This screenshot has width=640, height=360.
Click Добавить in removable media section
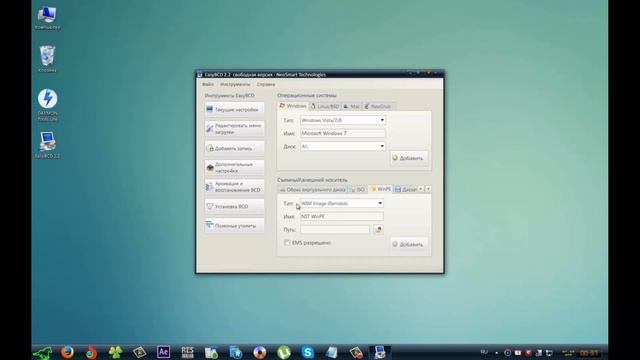click(409, 244)
